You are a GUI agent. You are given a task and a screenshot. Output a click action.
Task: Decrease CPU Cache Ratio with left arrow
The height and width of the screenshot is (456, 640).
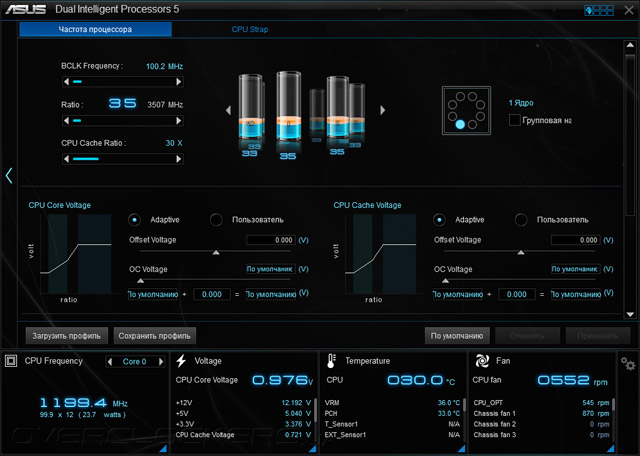click(x=67, y=159)
